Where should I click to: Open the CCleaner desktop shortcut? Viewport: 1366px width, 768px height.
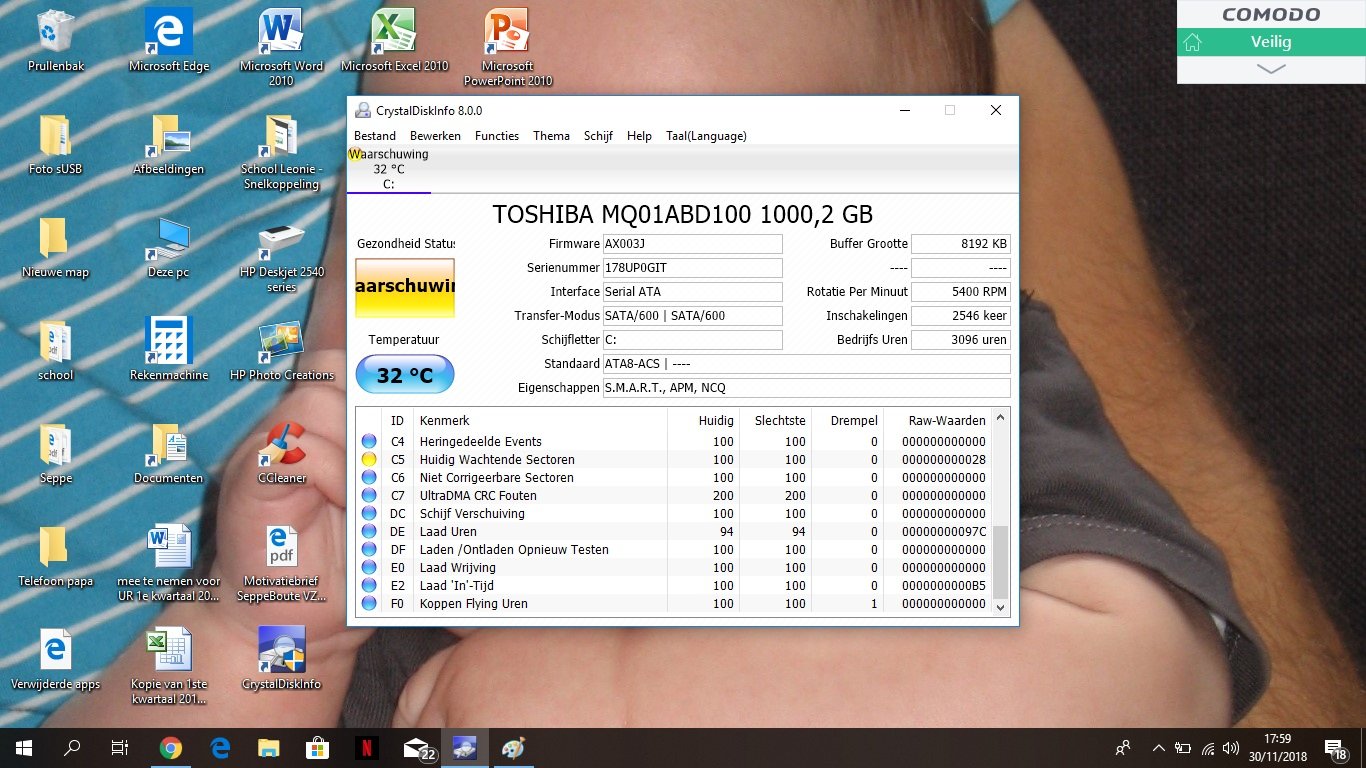tap(281, 446)
